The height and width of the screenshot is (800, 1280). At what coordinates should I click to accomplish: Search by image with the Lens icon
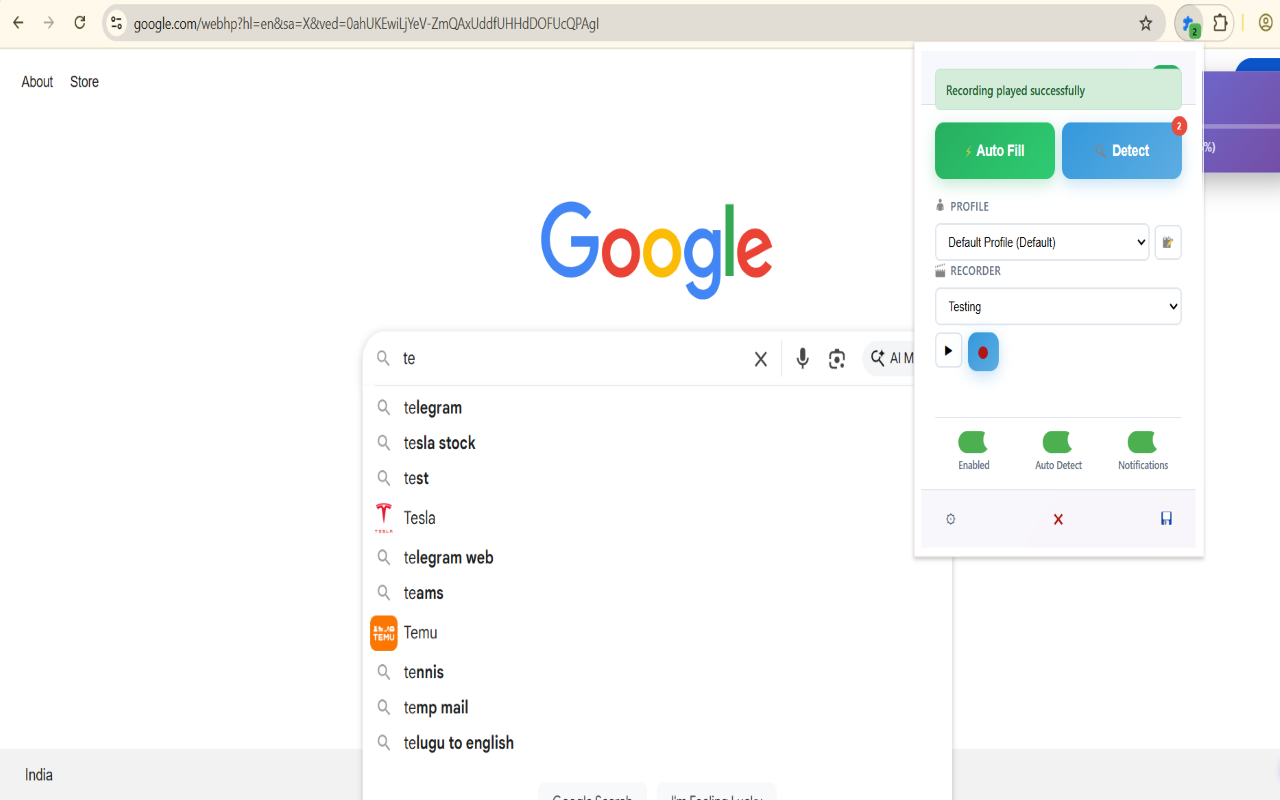coord(837,359)
